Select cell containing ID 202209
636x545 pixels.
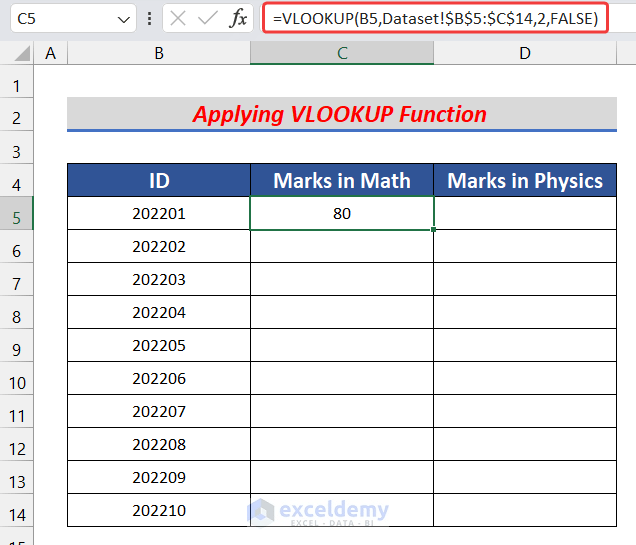159,477
